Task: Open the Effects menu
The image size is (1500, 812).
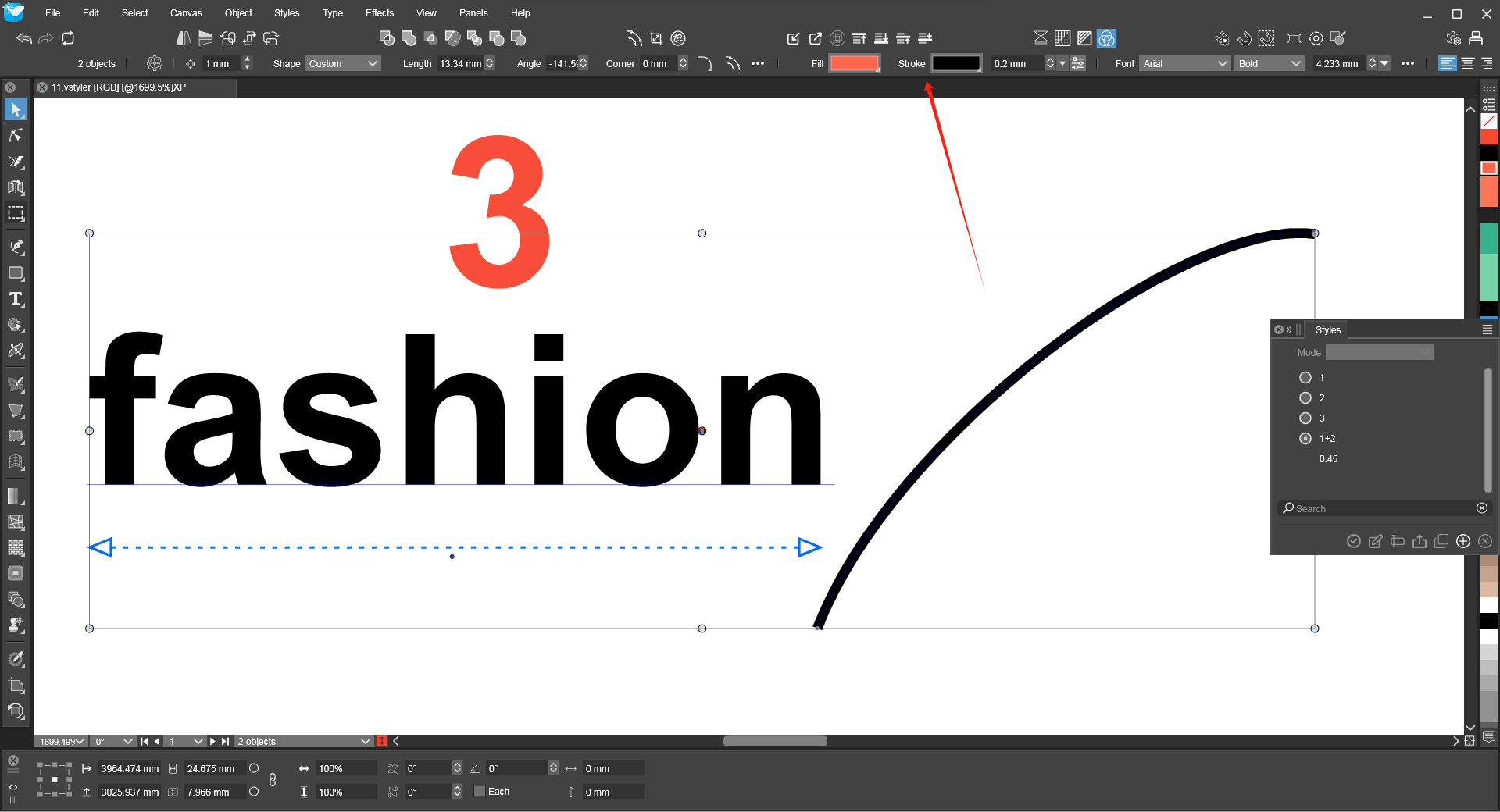Action: click(x=379, y=13)
